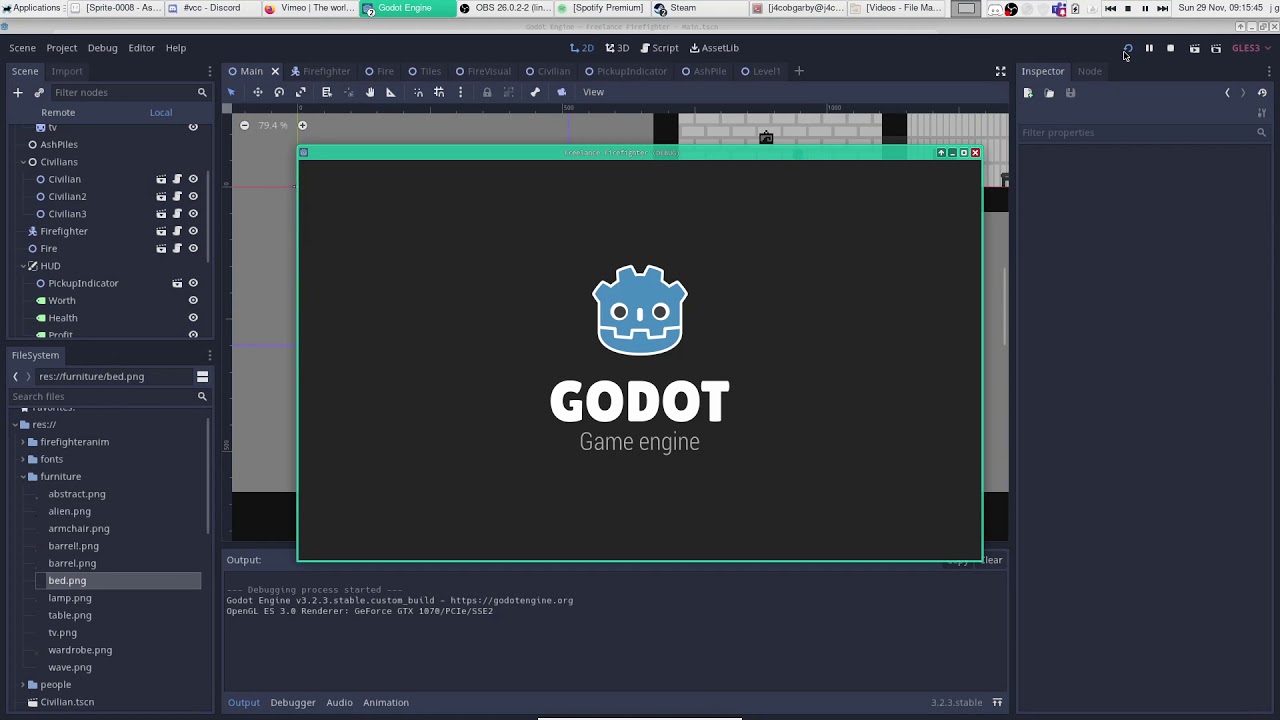Select wardrobe.png in FileSystem
Image resolution: width=1280 pixels, height=720 pixels.
(x=80, y=650)
